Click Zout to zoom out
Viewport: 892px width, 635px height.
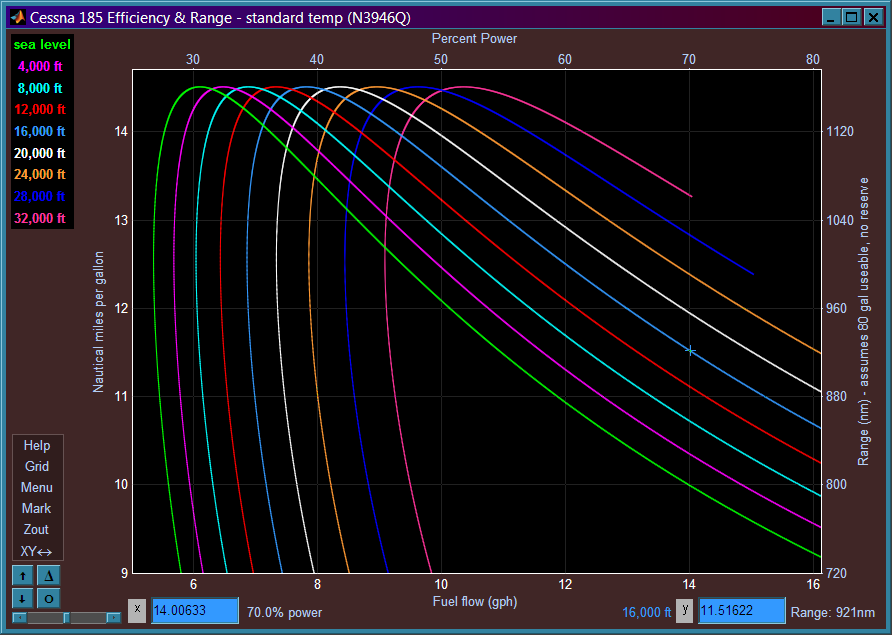[37, 530]
